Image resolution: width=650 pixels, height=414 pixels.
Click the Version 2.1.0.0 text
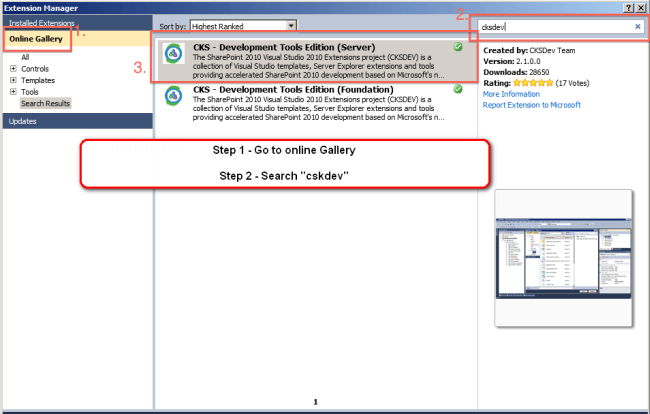coord(512,61)
